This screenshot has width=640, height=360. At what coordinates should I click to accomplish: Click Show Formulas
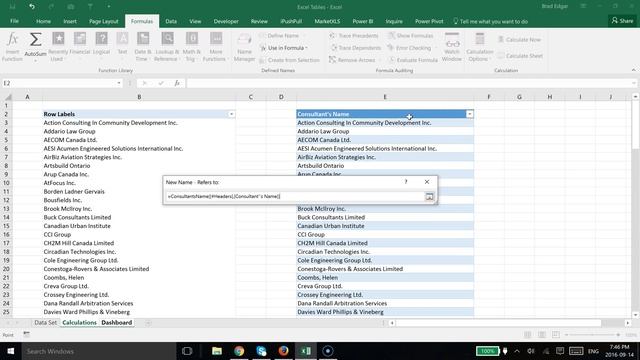[x=411, y=36]
